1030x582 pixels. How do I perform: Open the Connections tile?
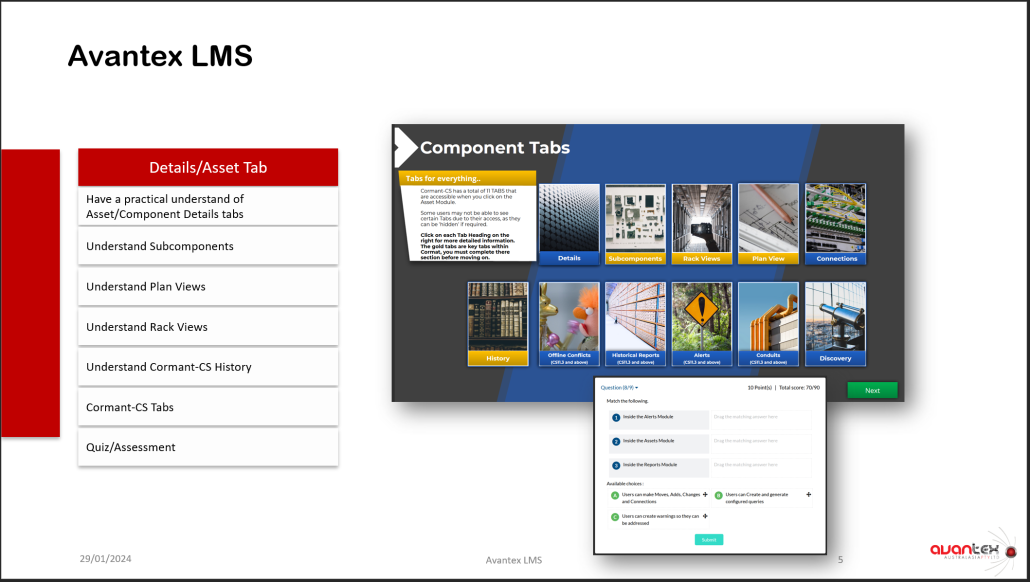835,224
